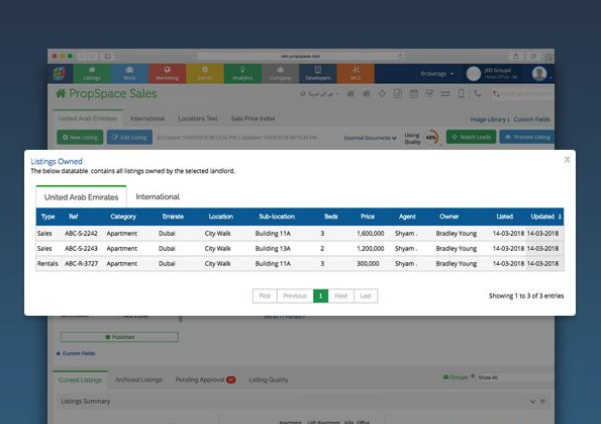Open the Arabic language dropdown
This screenshot has height=424, width=601.
320,94
